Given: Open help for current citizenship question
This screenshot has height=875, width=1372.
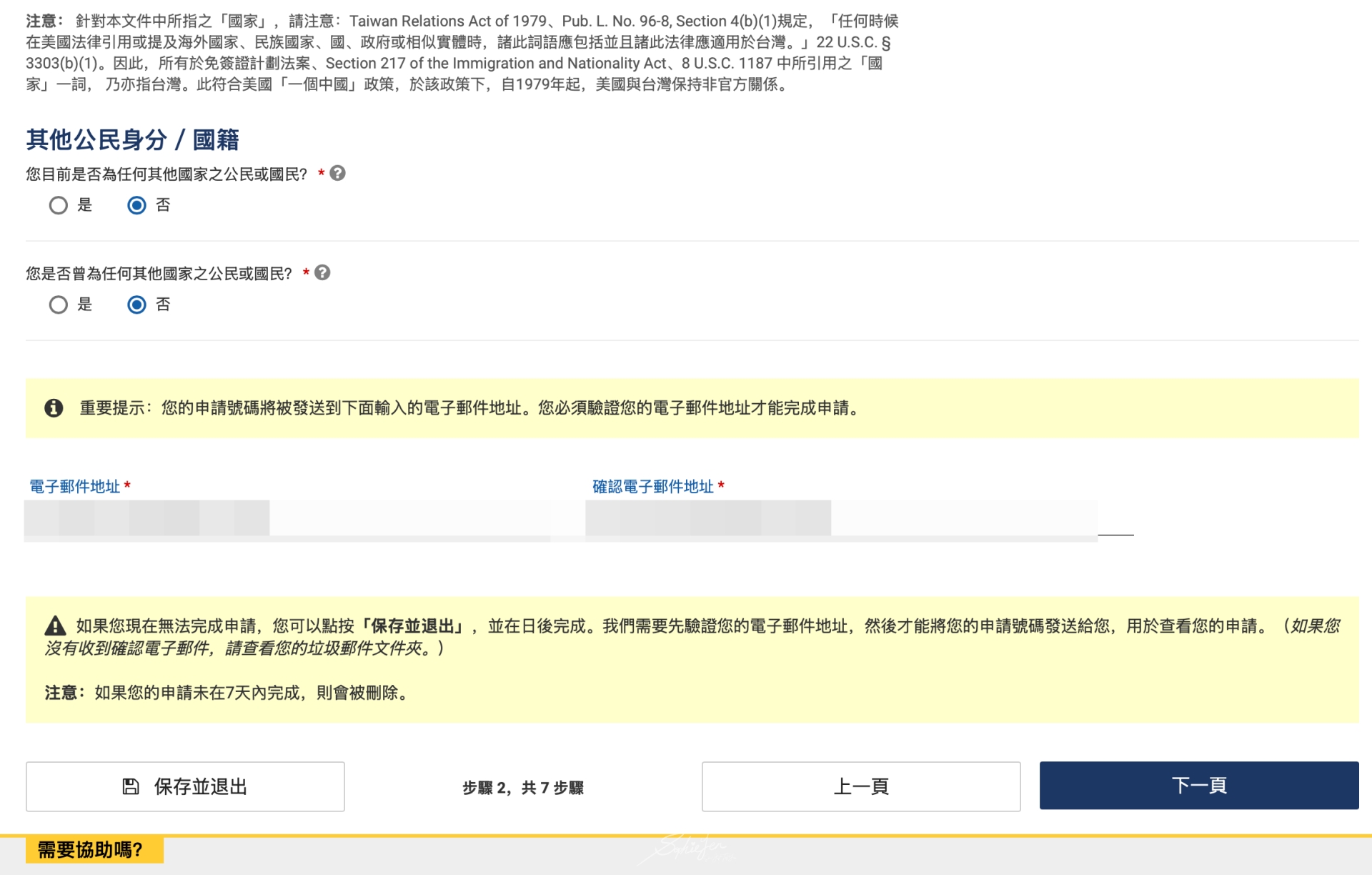Looking at the screenshot, I should click(x=337, y=173).
